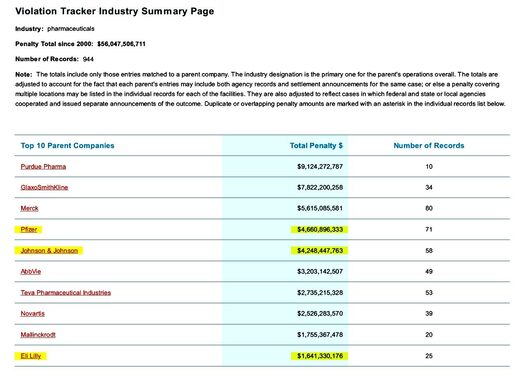Open the highlighted Eli Lilly link
Viewport: 520px width, 373px height.
pyautogui.click(x=31, y=356)
